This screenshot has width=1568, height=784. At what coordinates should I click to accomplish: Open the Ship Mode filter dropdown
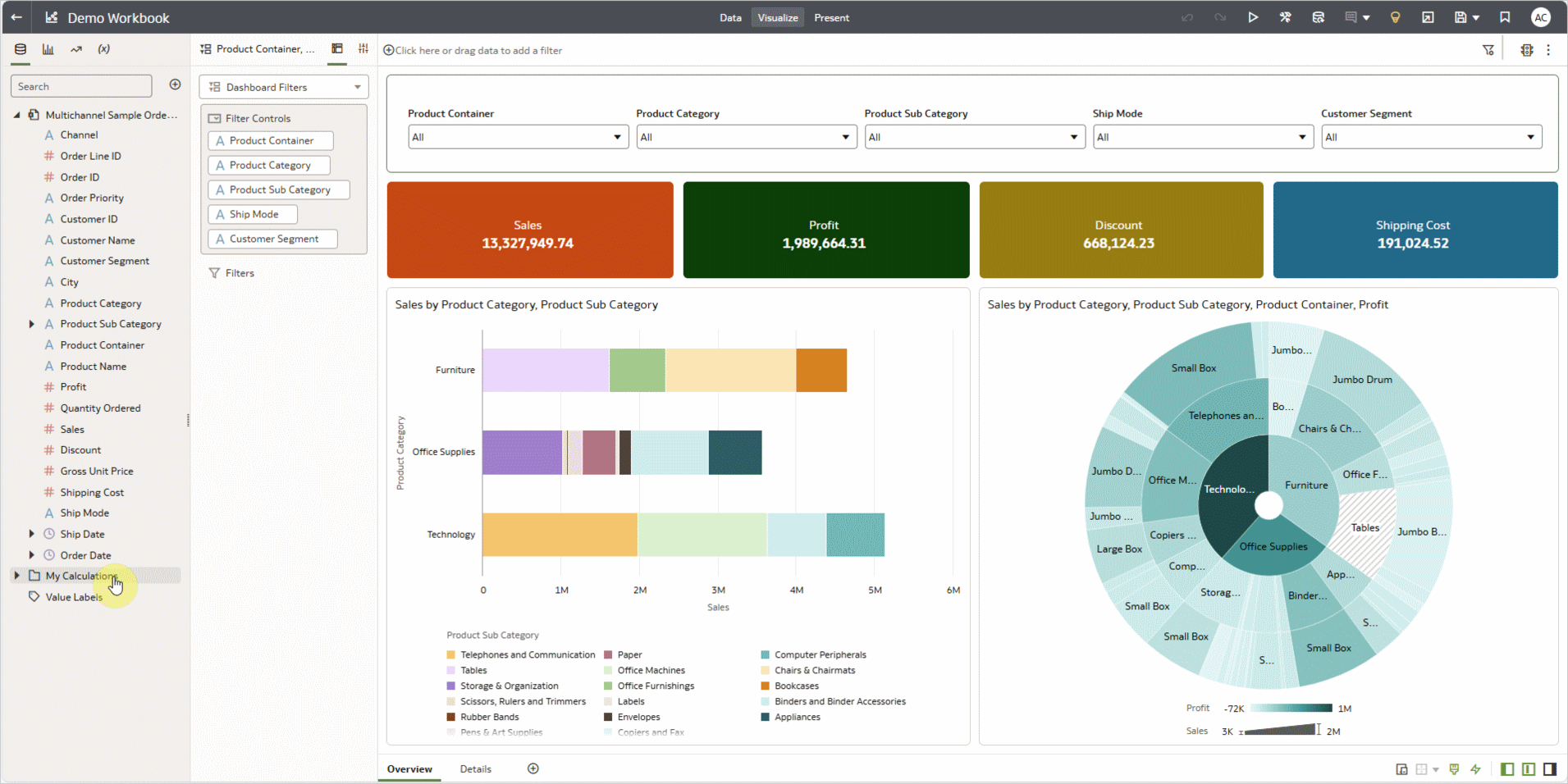click(x=1202, y=137)
